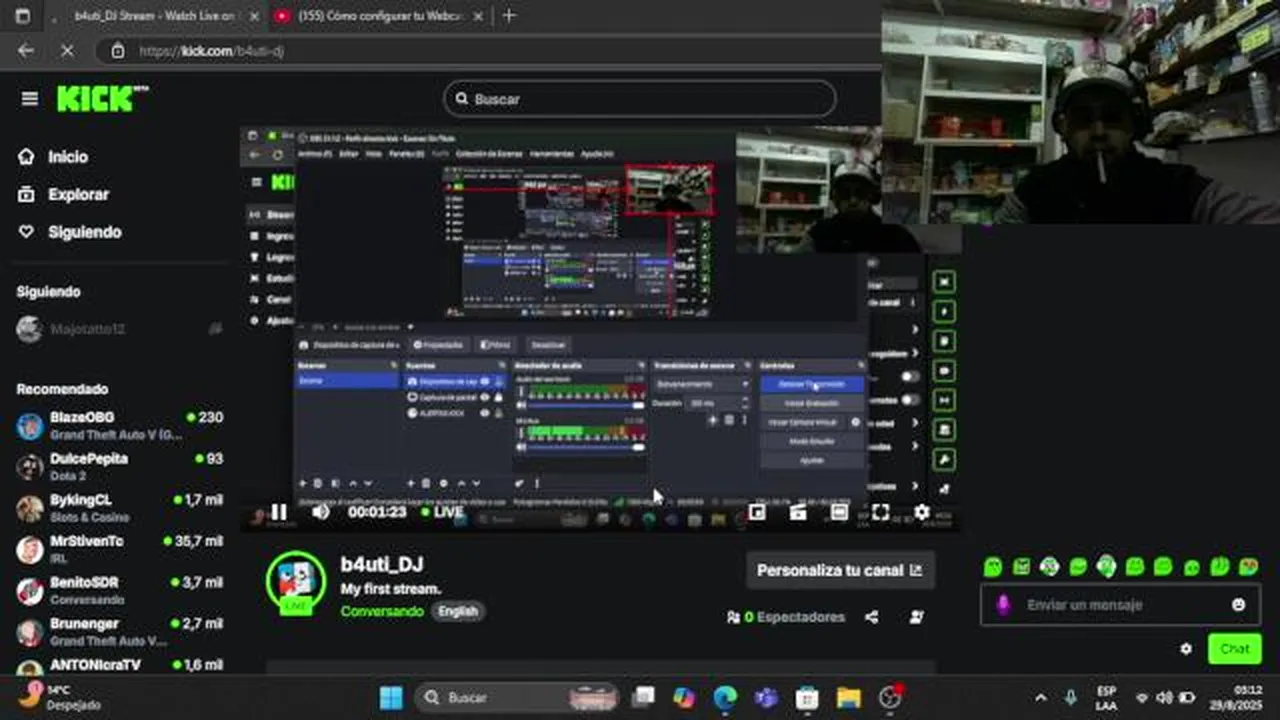Open File Explorer from taskbar
1280x720 pixels.
pyautogui.click(x=848, y=697)
